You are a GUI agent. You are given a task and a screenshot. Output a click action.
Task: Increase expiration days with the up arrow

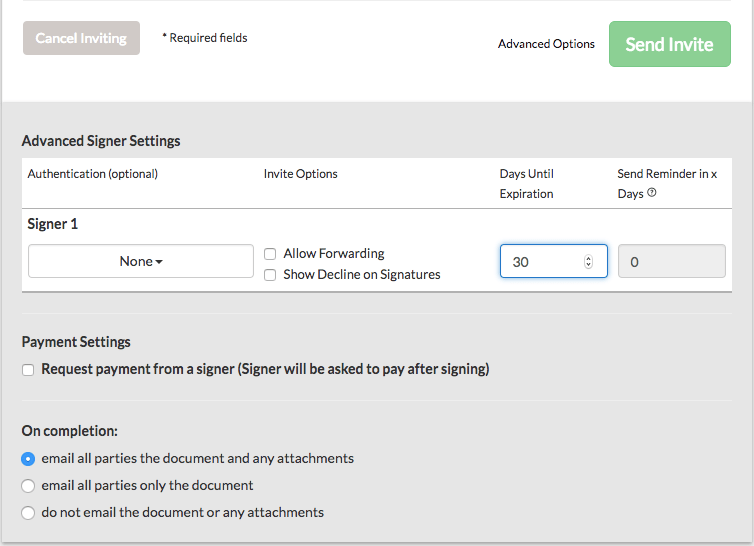pyautogui.click(x=588, y=258)
